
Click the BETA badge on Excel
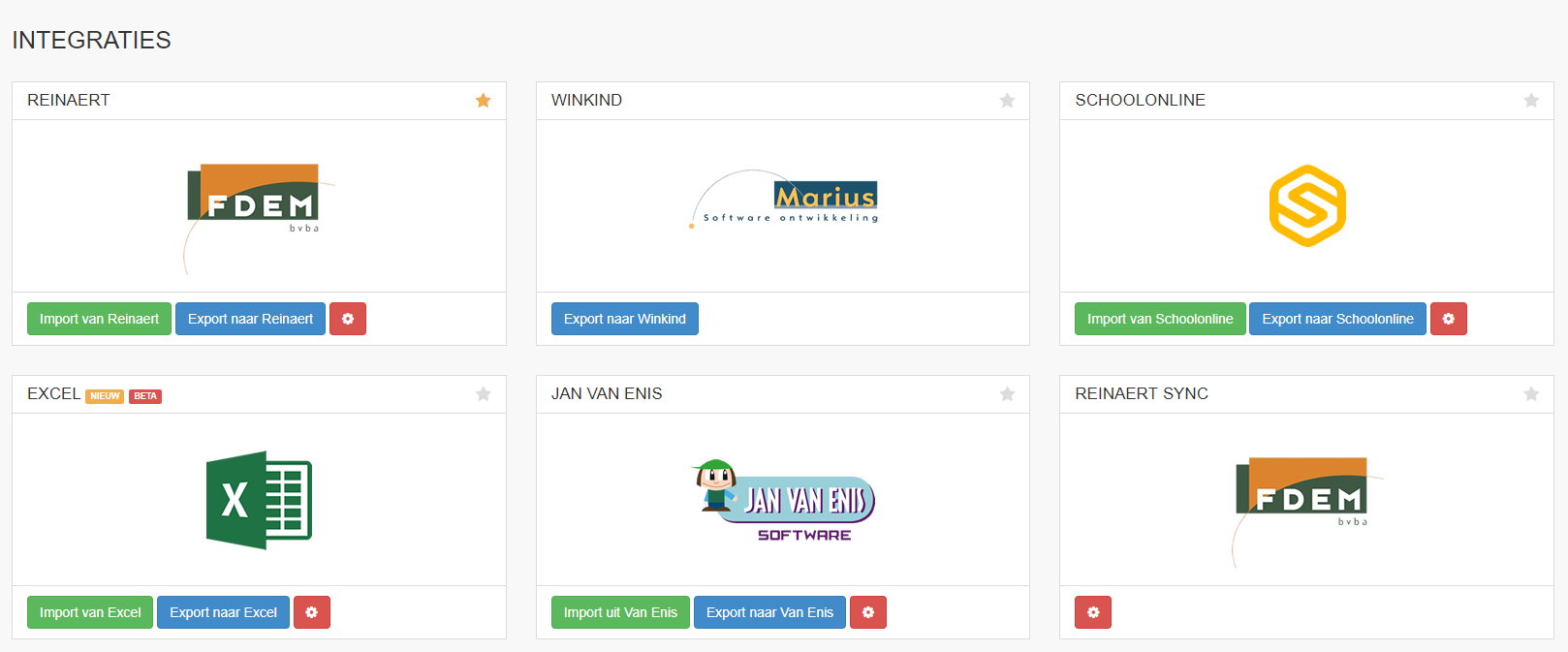[x=145, y=396]
